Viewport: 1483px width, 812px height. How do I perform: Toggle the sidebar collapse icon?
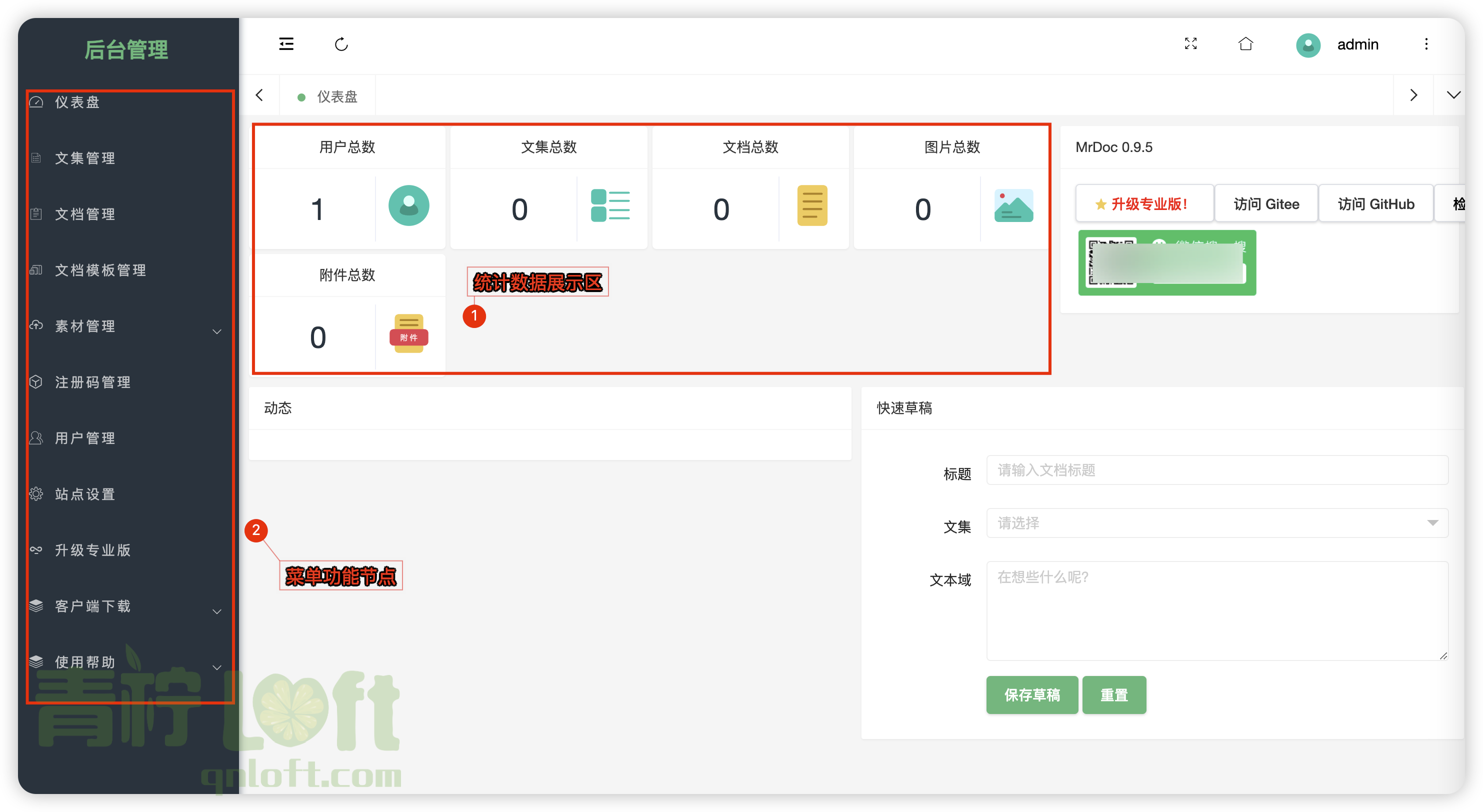click(286, 44)
